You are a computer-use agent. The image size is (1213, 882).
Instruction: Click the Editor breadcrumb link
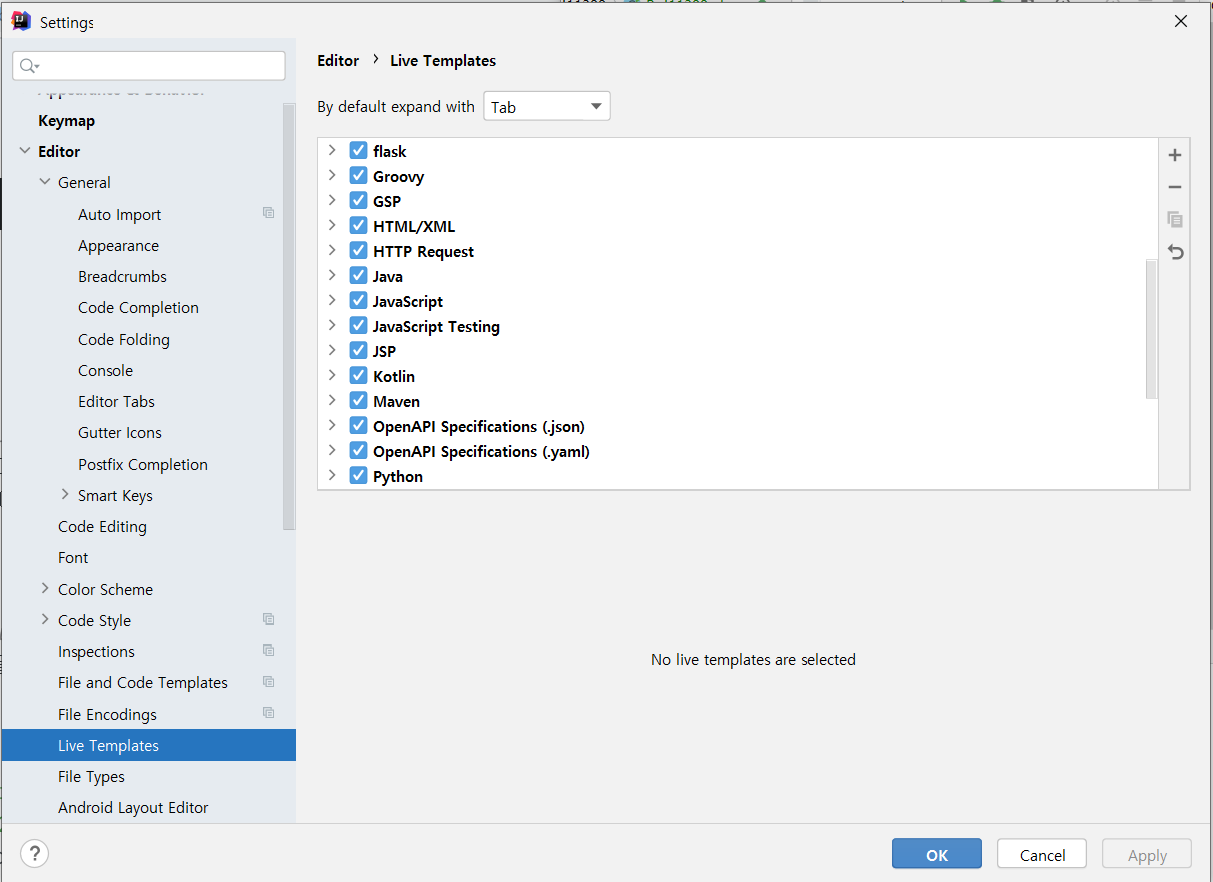point(338,60)
